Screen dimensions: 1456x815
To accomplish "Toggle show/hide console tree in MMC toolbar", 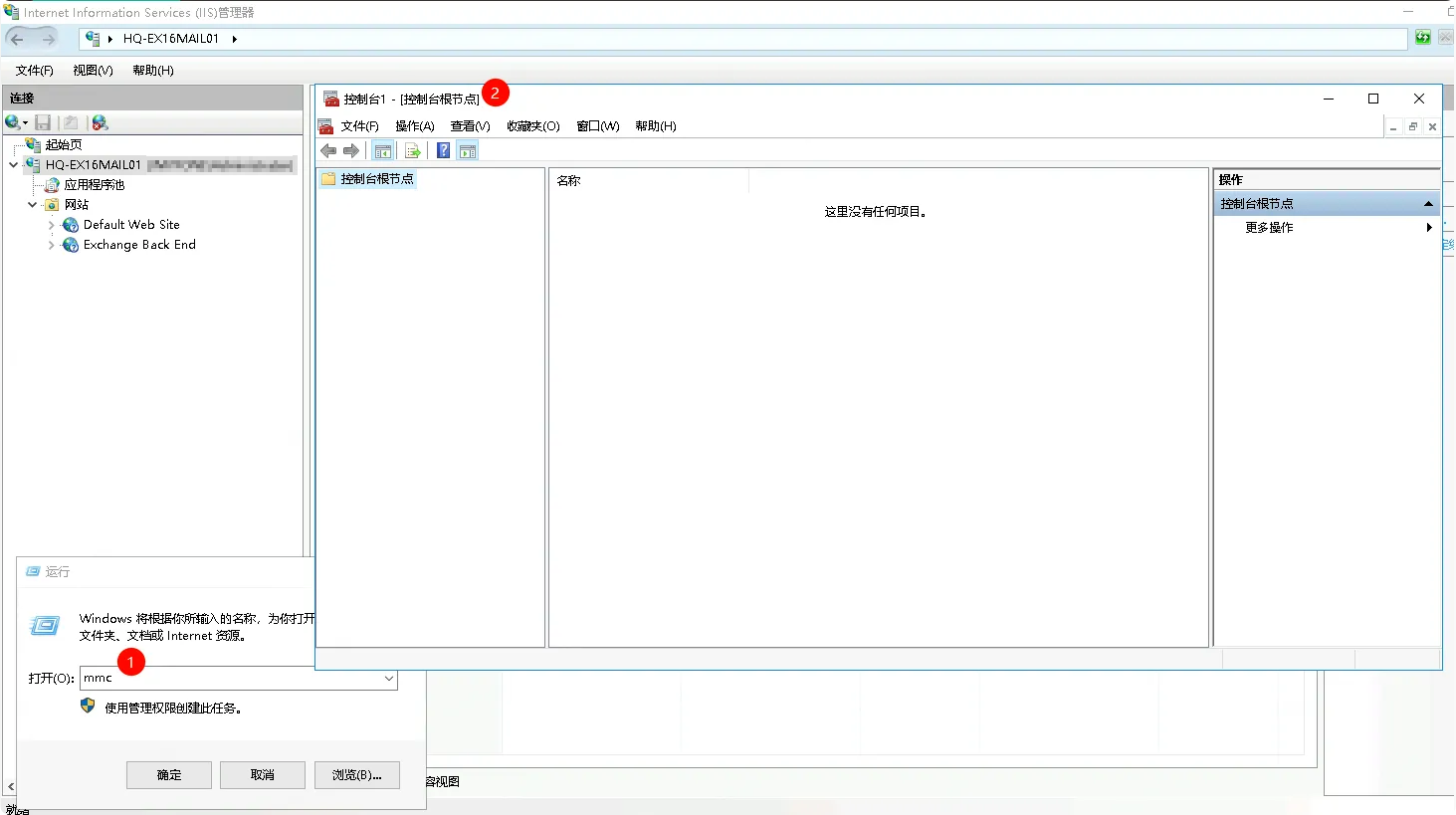I will [x=383, y=150].
